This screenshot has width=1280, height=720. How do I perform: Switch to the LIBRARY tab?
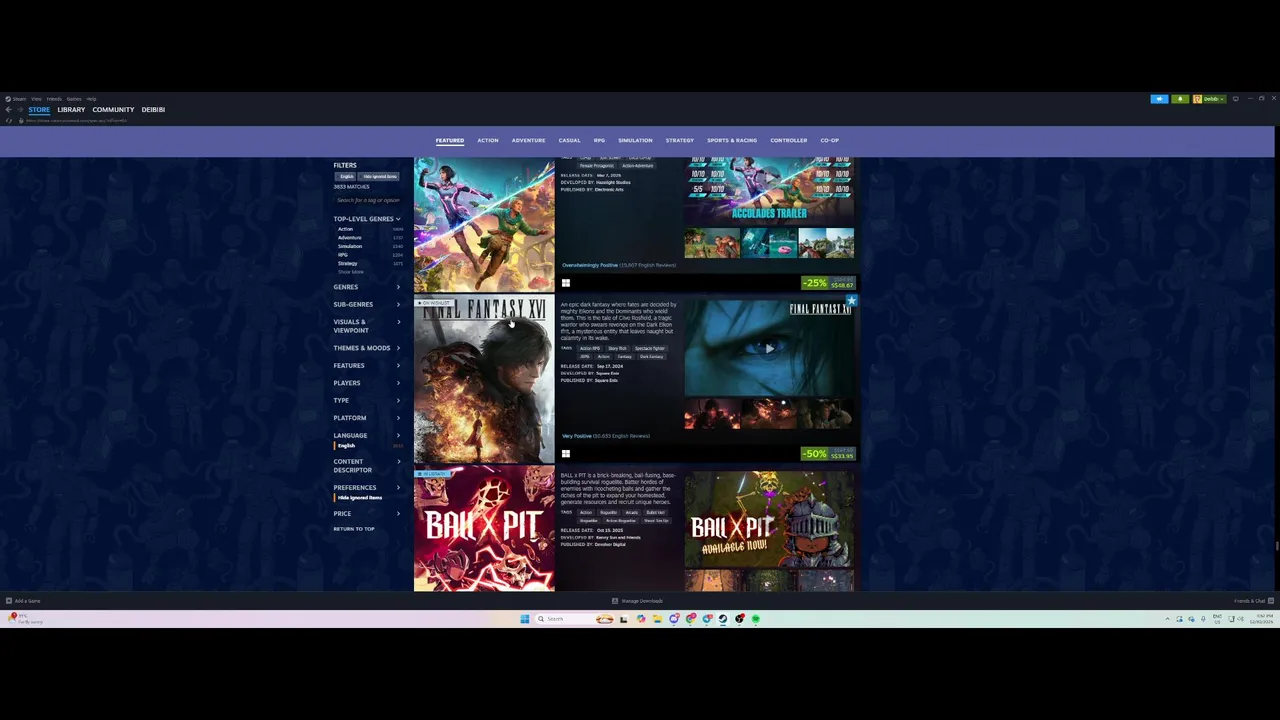[x=71, y=110]
